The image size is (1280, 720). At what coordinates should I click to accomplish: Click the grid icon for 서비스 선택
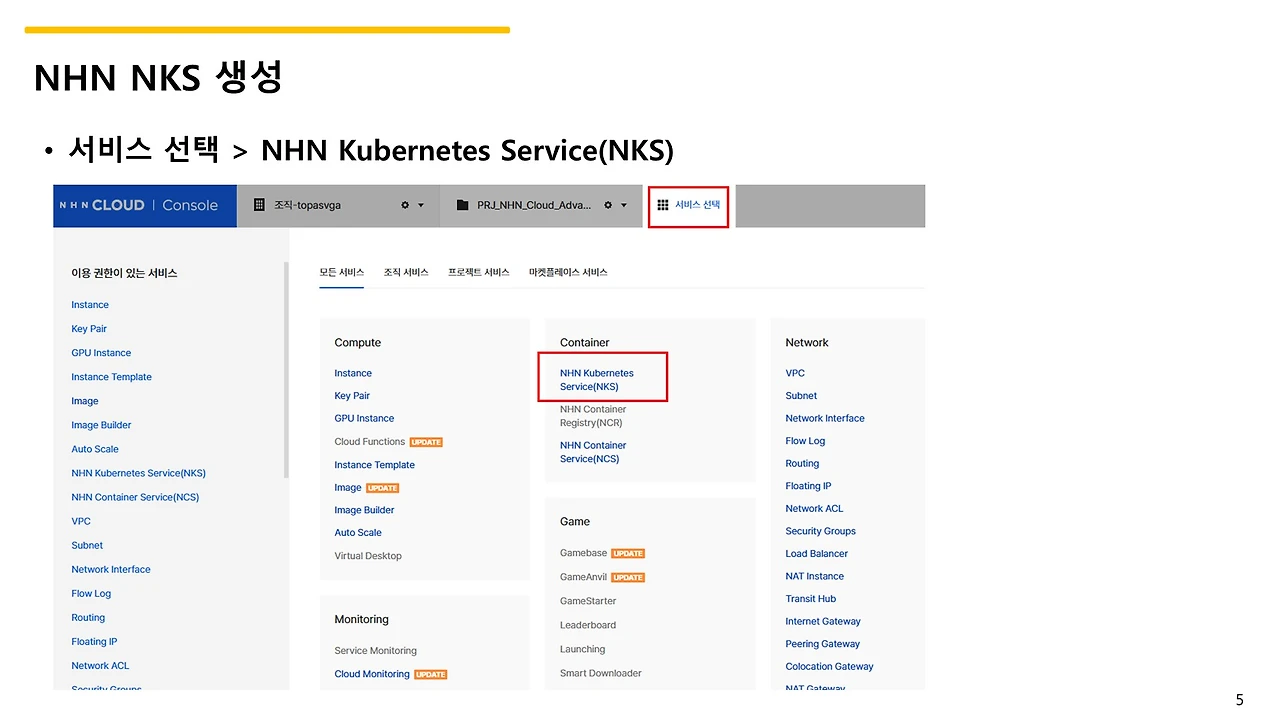point(662,205)
